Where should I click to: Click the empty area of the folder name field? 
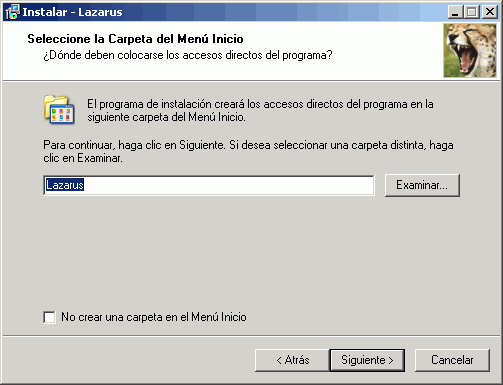[227, 185]
